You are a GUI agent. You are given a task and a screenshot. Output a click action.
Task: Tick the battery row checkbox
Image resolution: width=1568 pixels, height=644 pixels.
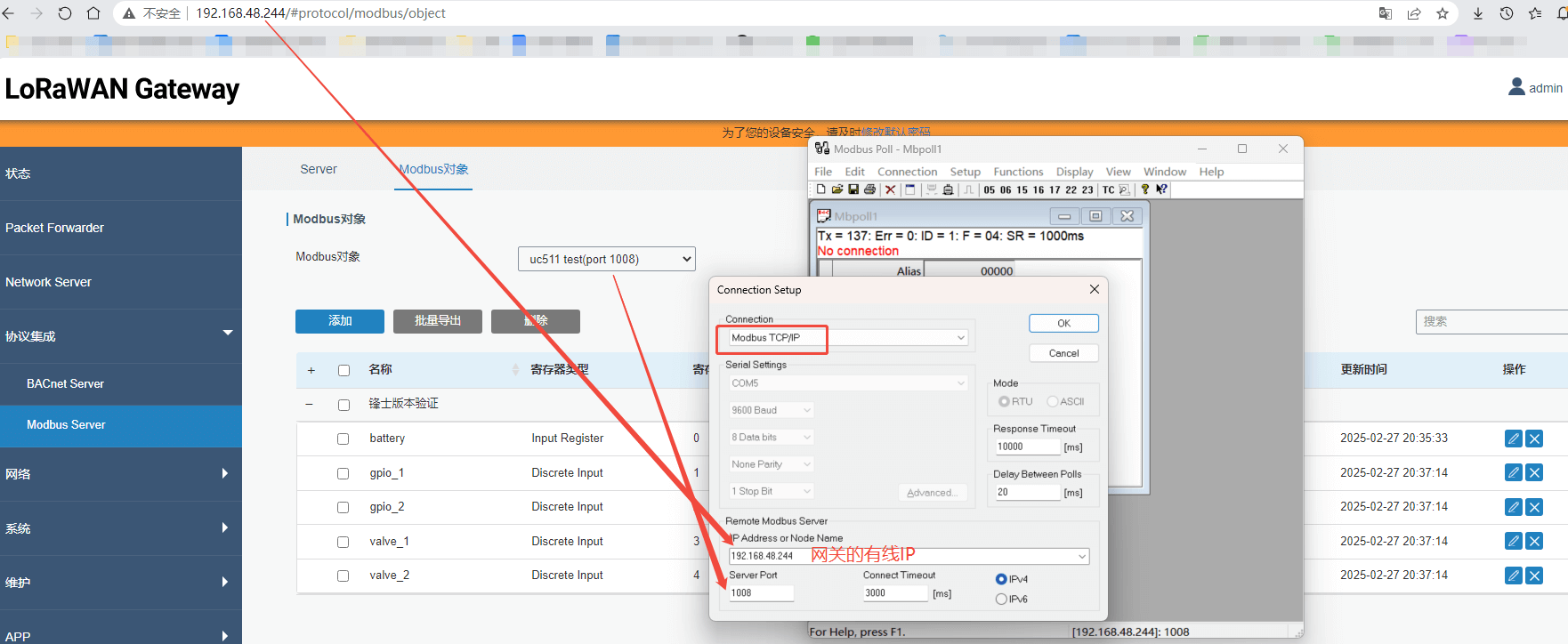click(x=343, y=439)
